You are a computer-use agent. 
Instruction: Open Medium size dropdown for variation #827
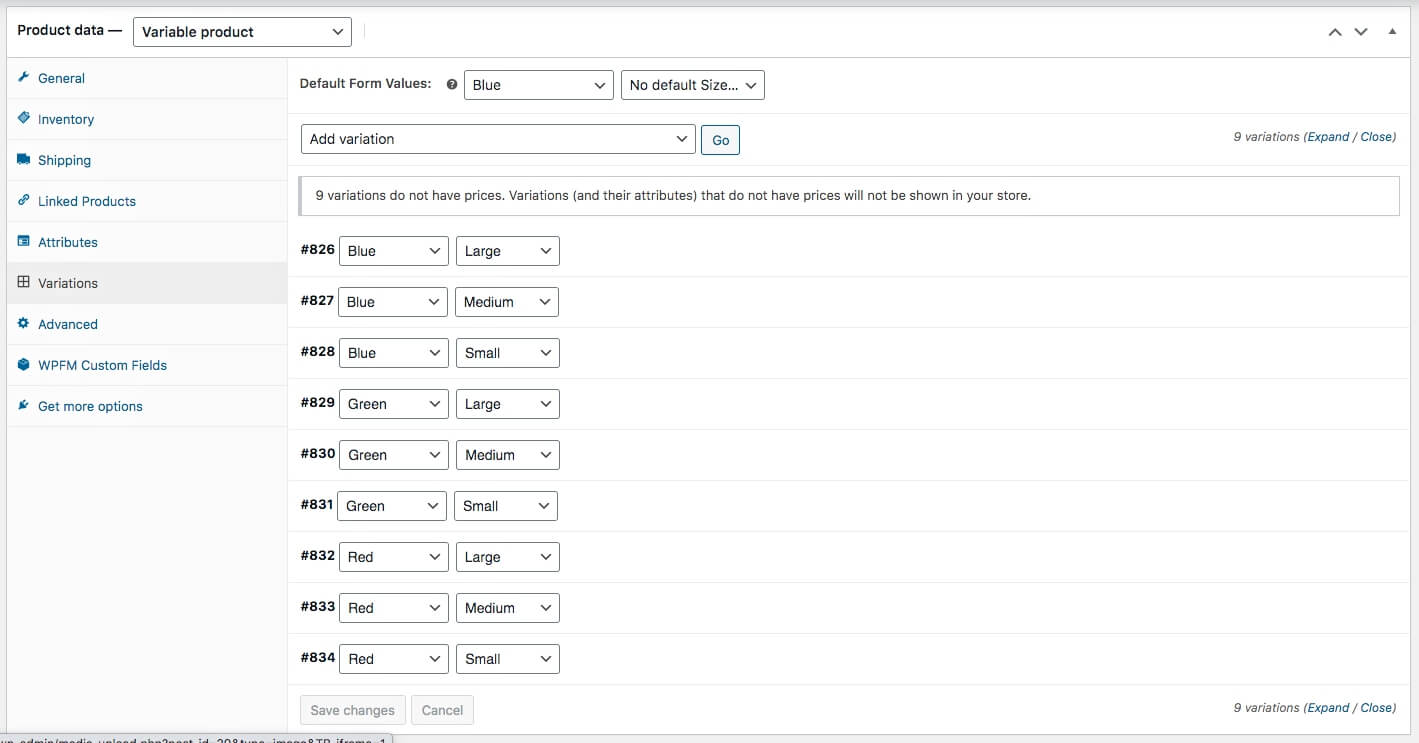pos(507,302)
